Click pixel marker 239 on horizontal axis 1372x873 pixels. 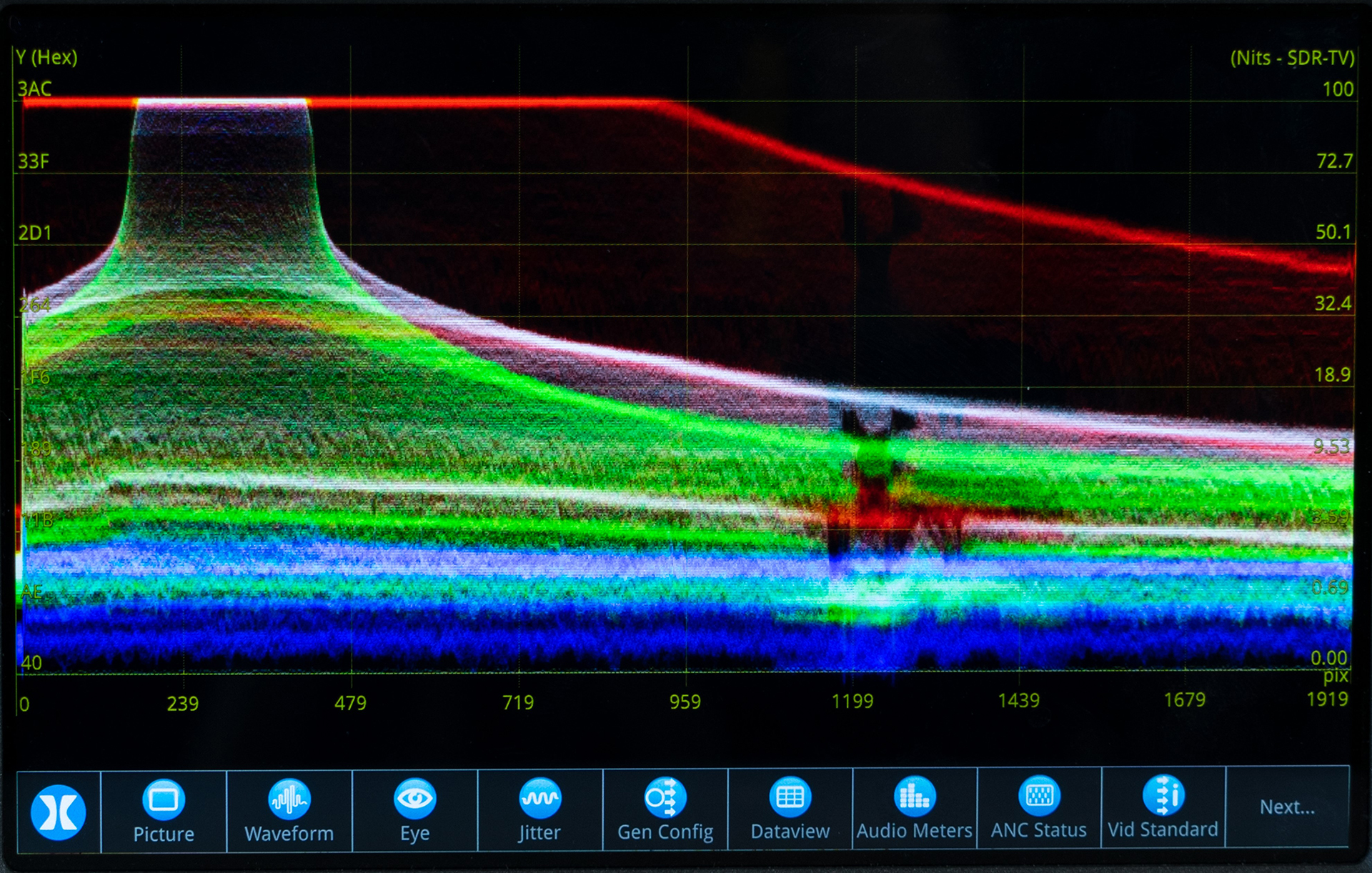[x=182, y=704]
